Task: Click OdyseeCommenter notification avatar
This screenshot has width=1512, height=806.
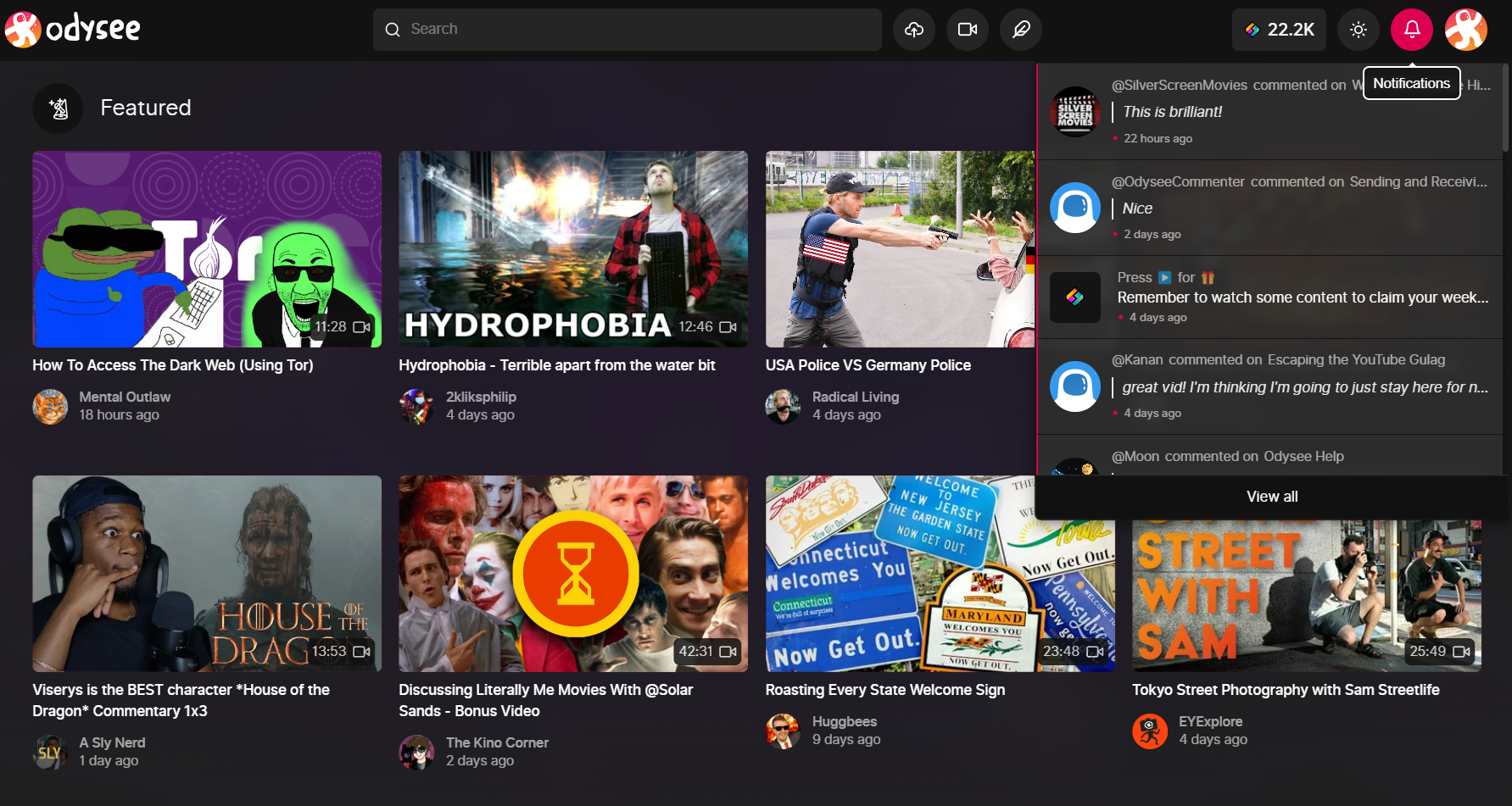Action: (1075, 208)
